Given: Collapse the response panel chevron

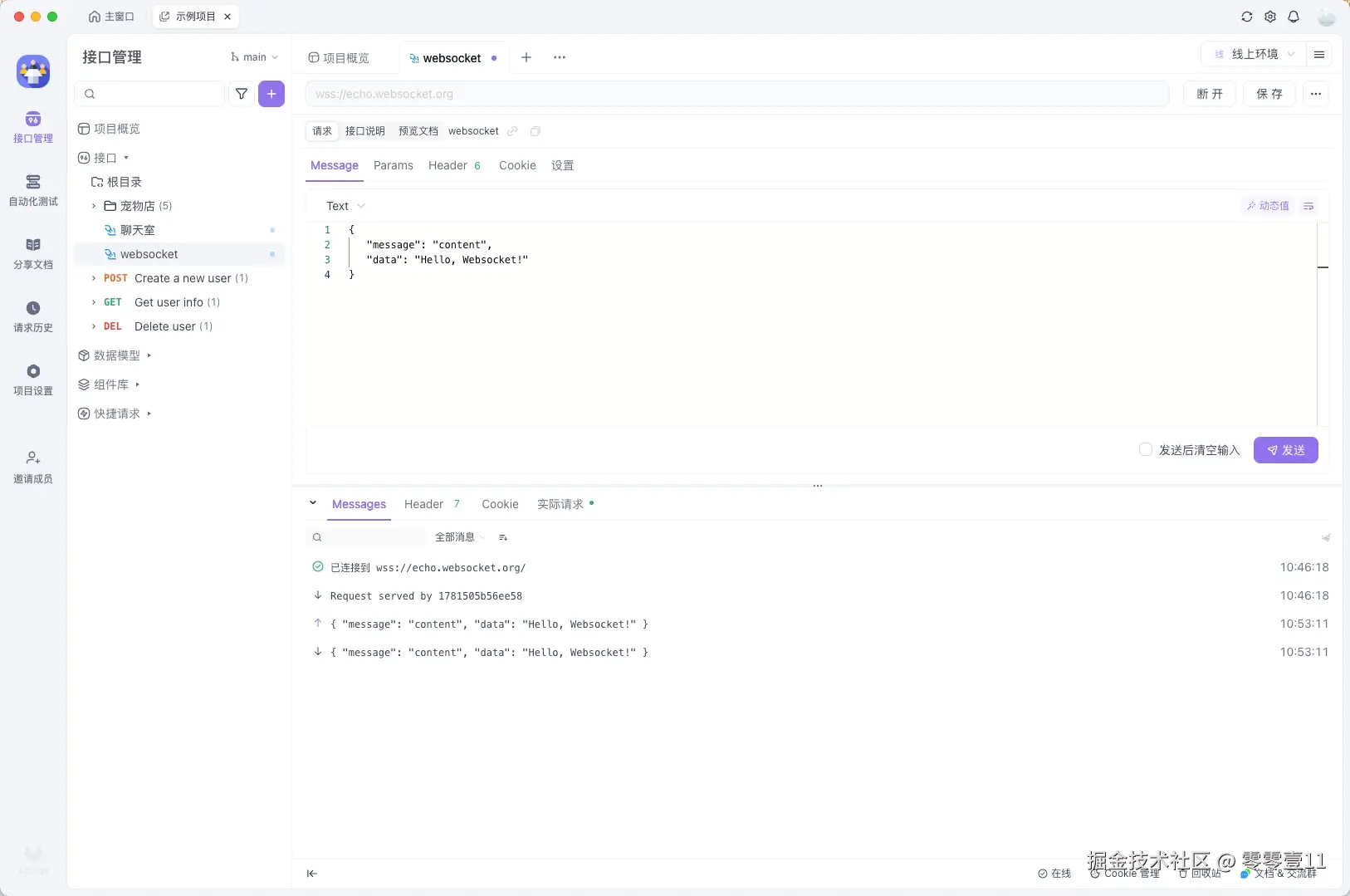Looking at the screenshot, I should click(x=313, y=503).
